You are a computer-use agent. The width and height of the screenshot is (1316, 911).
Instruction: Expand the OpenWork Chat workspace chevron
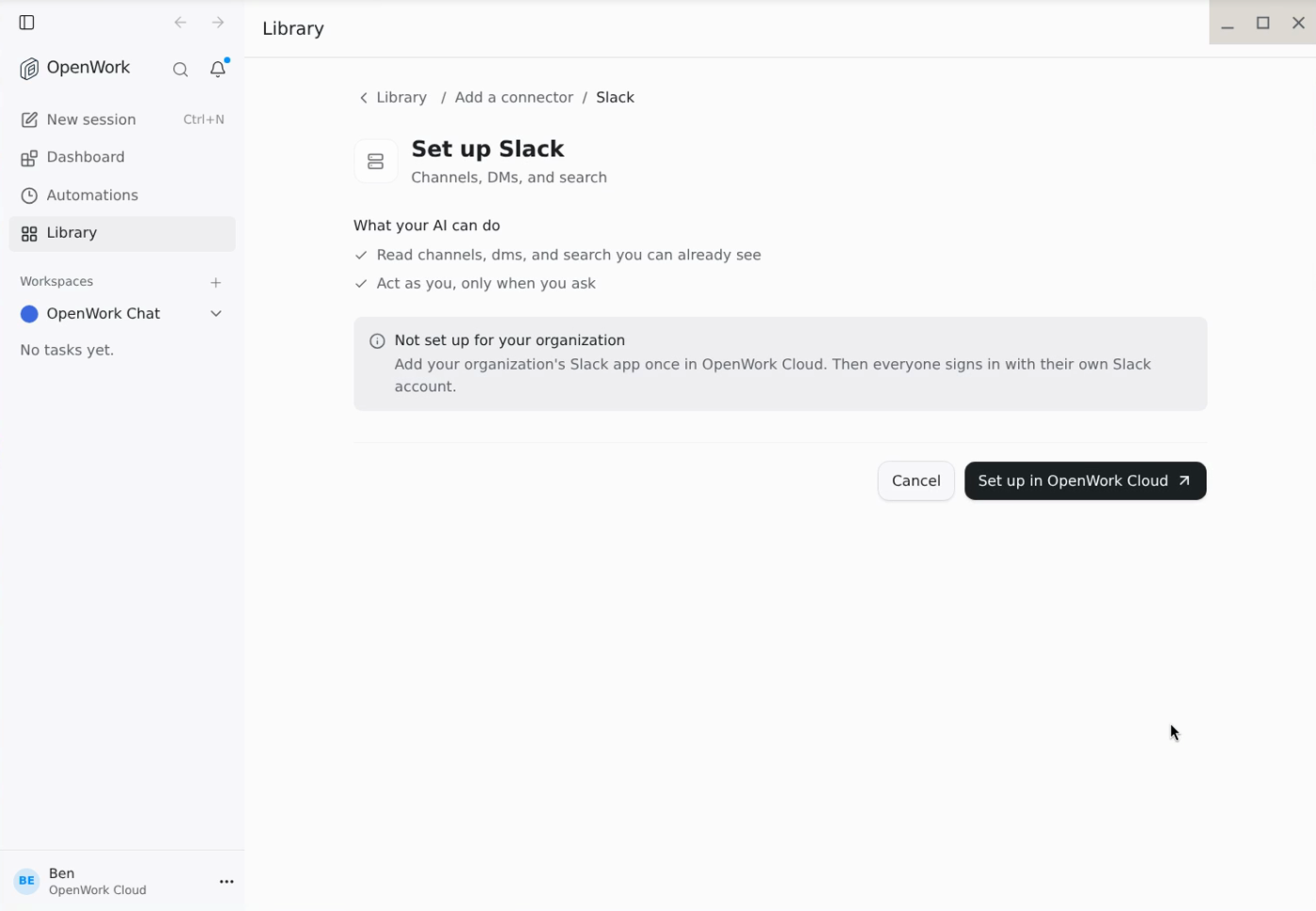(x=216, y=314)
